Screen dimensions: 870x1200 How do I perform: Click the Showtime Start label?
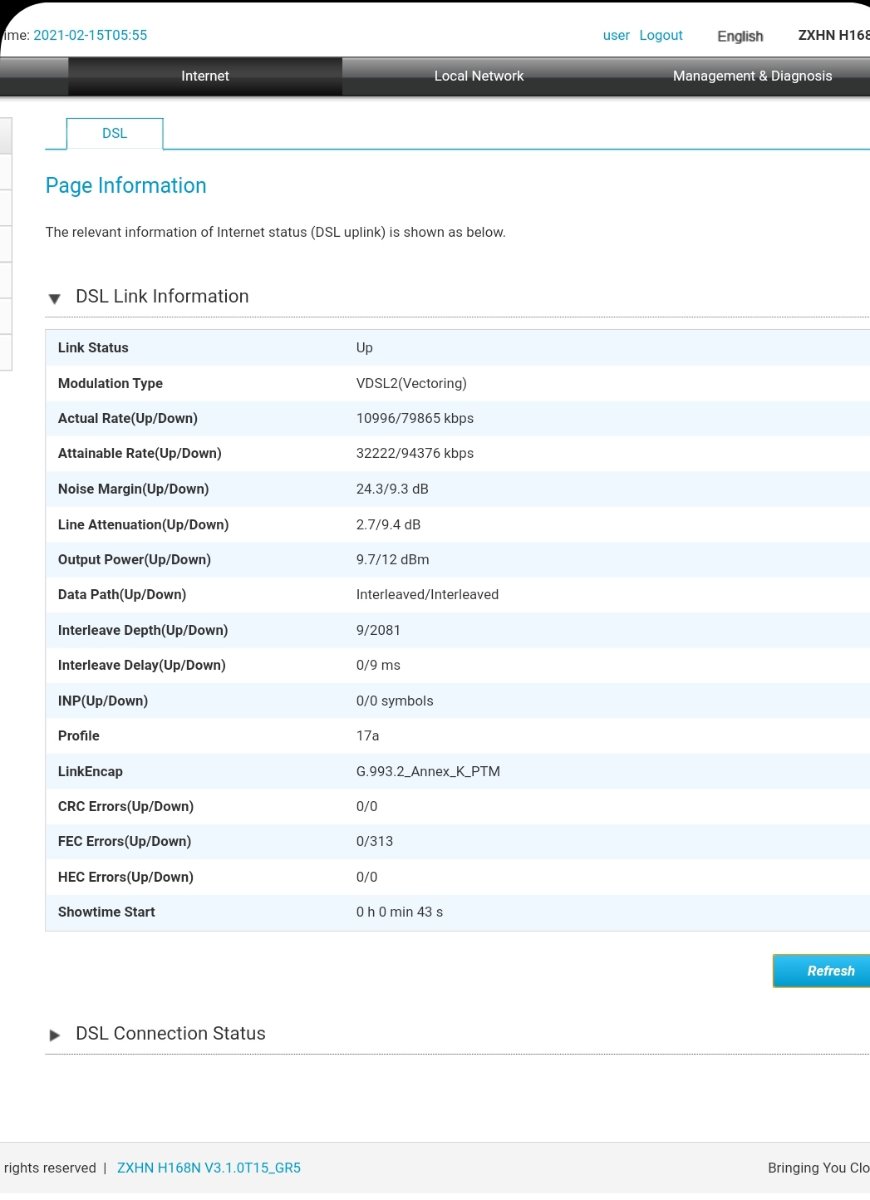(x=106, y=912)
